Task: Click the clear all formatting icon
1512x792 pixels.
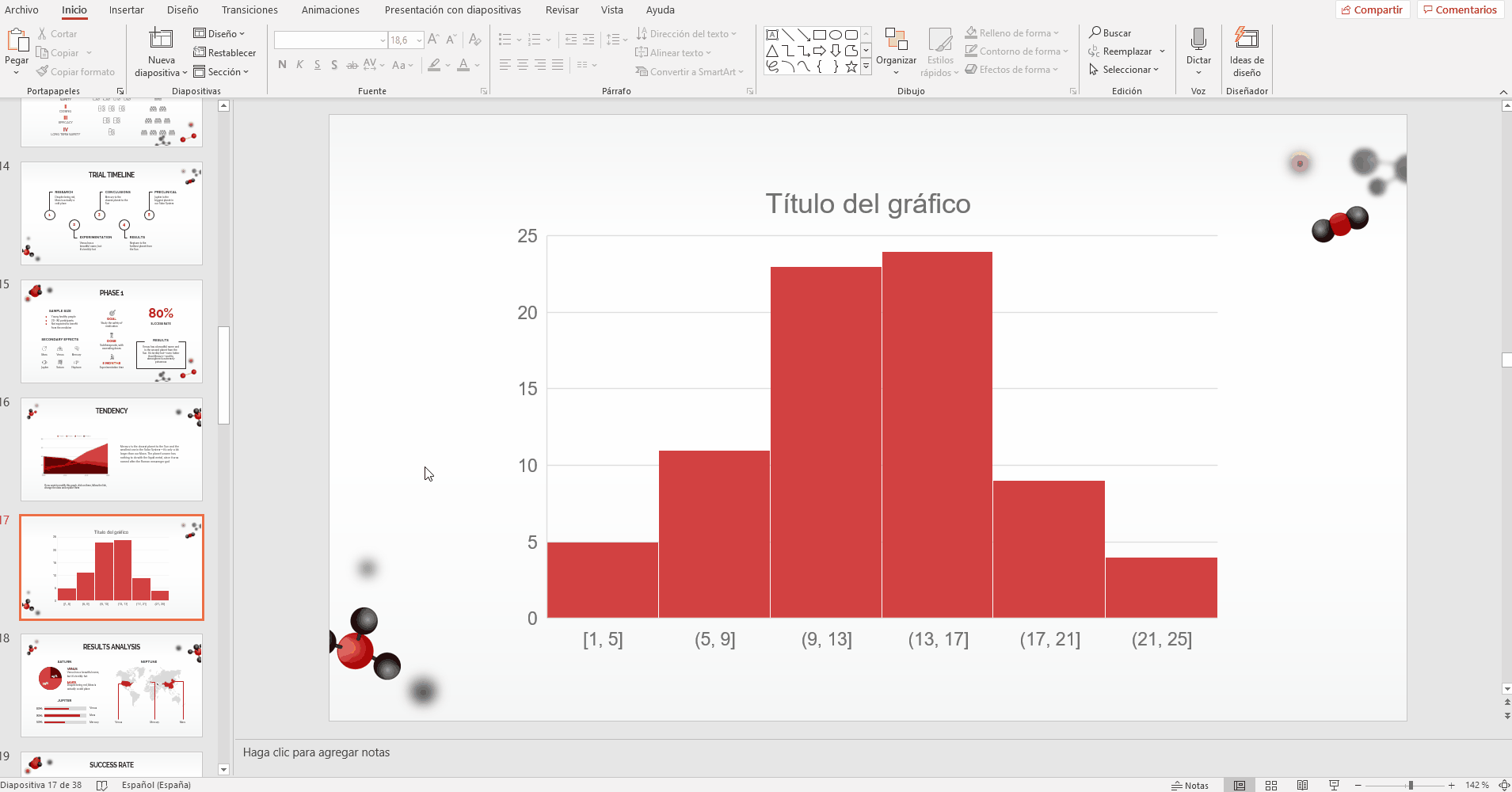Action: point(474,40)
